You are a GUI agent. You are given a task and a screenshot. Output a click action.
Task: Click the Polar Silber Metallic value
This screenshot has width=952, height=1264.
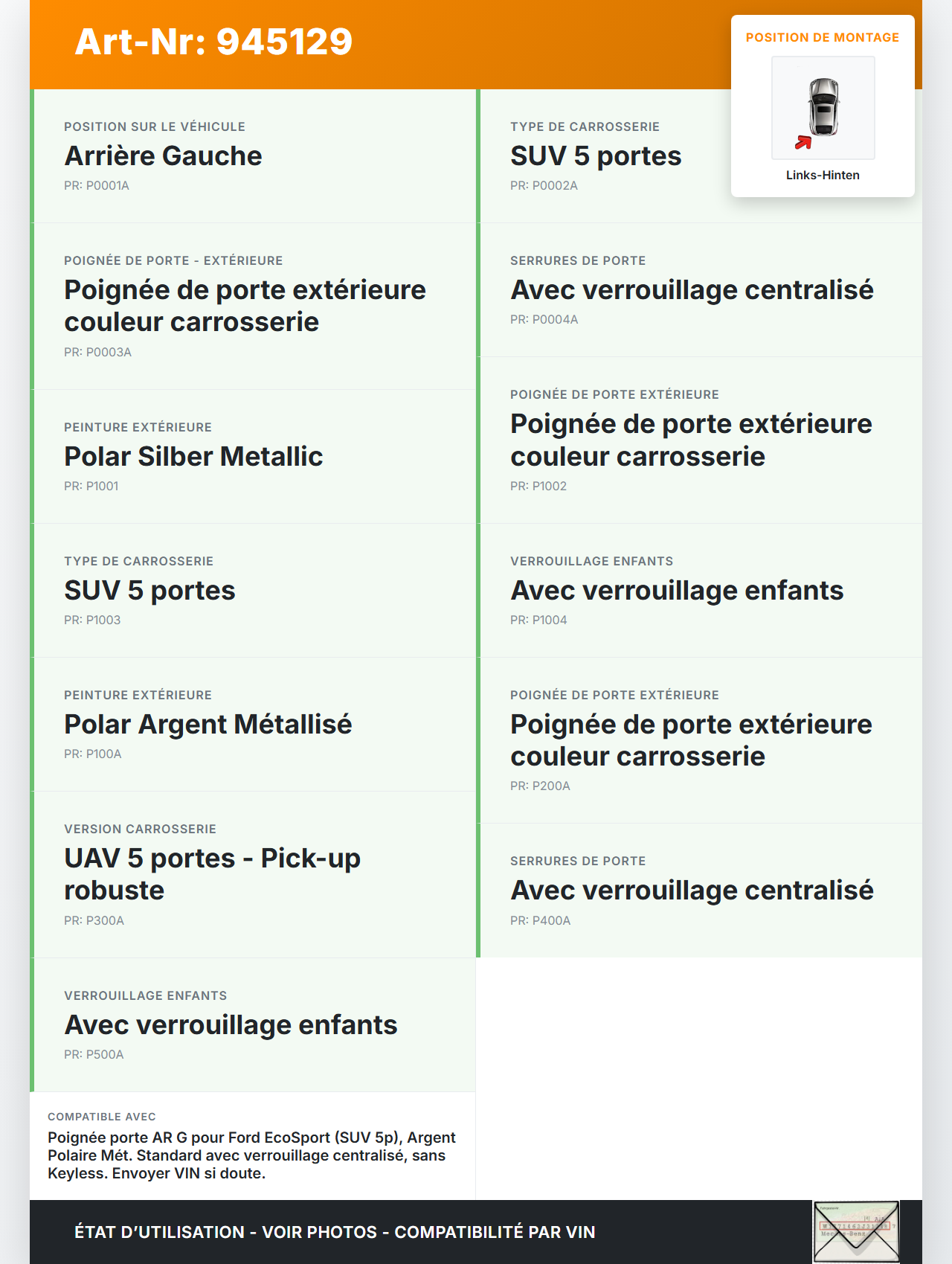[193, 456]
